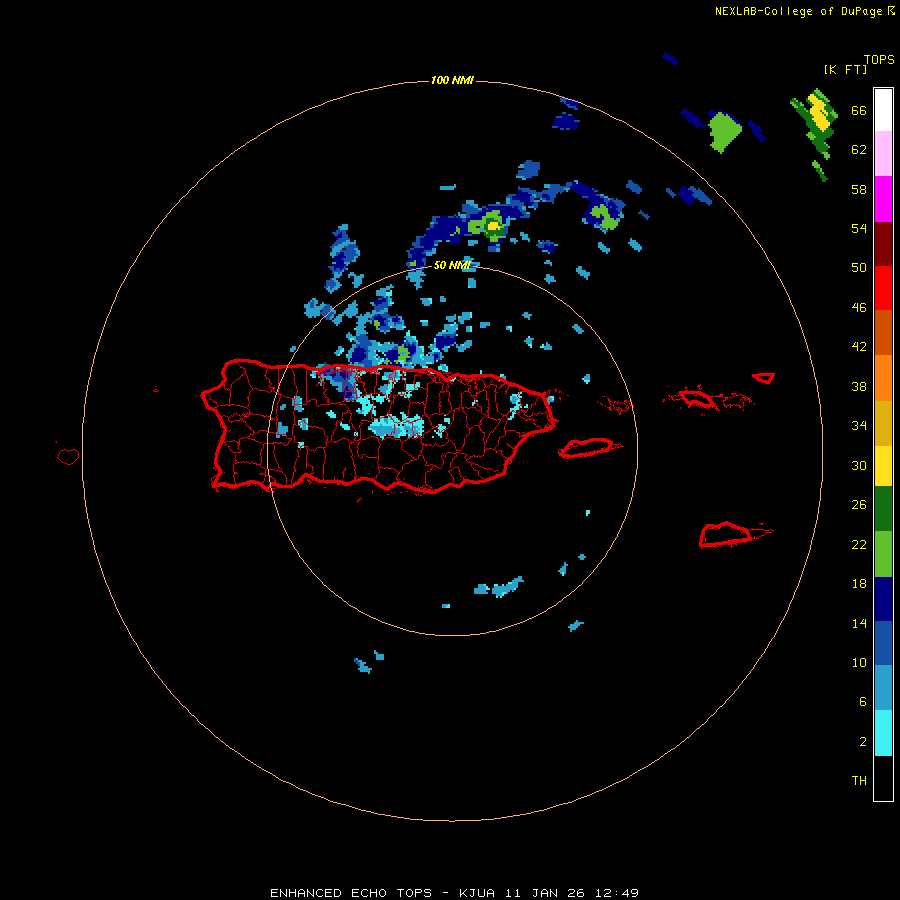This screenshot has width=900, height=900.
Task: Click the "14" legend value
Action: click(x=859, y=623)
